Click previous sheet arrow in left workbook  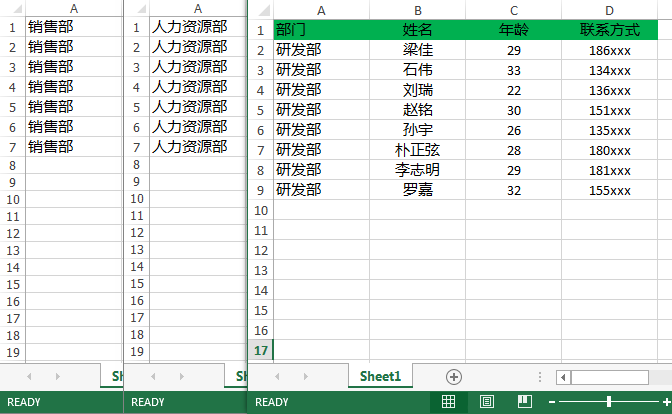coord(29,377)
